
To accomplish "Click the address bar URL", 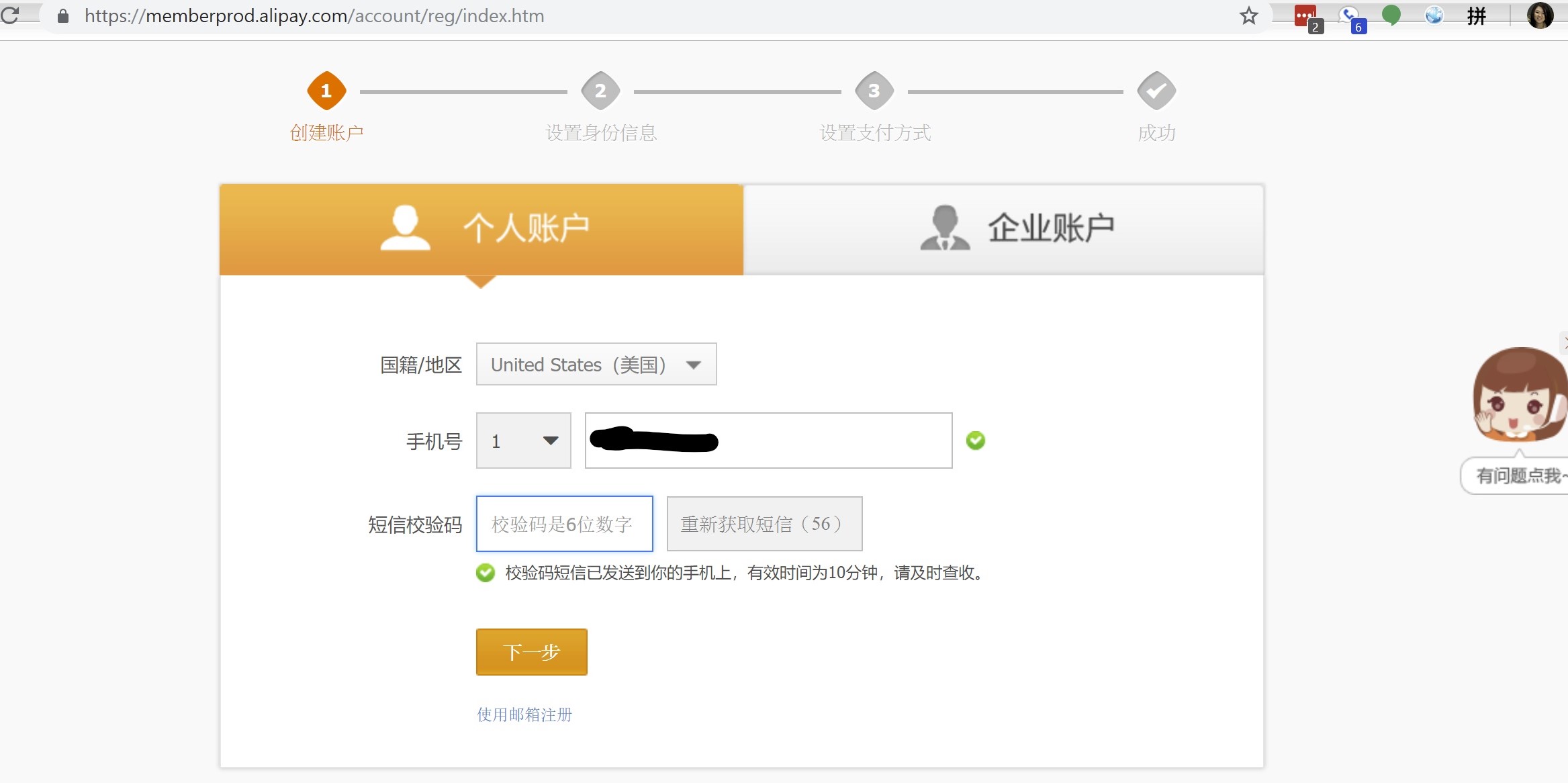I will tap(314, 15).
